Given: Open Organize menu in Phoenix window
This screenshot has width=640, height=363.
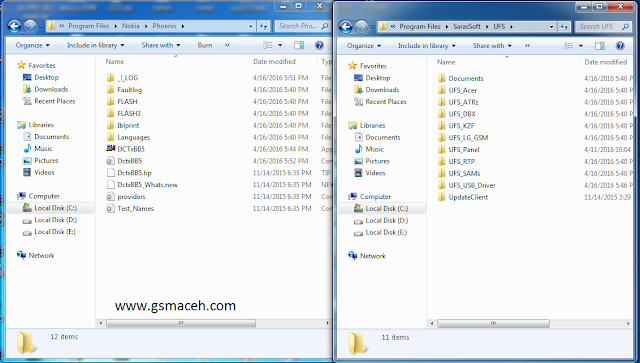Looking at the screenshot, I should click(33, 45).
